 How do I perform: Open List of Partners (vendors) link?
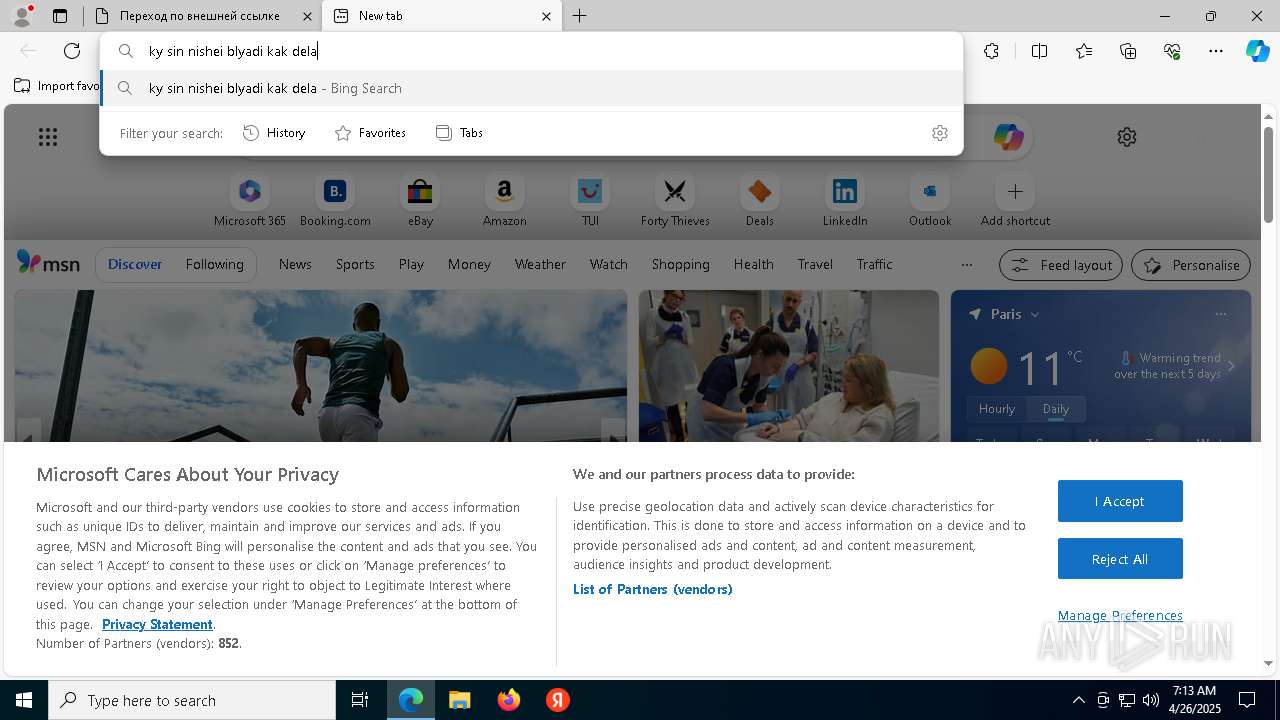(x=652, y=589)
